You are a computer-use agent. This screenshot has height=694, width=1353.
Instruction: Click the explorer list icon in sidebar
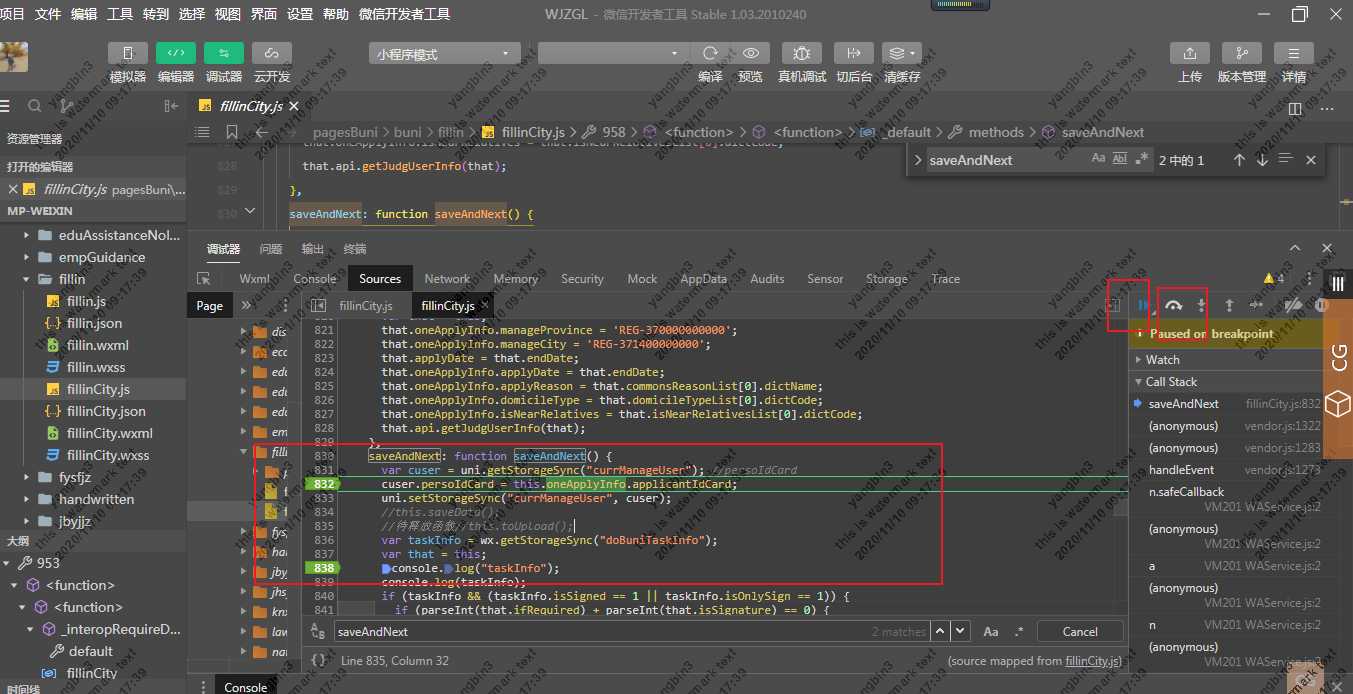(x=6, y=106)
